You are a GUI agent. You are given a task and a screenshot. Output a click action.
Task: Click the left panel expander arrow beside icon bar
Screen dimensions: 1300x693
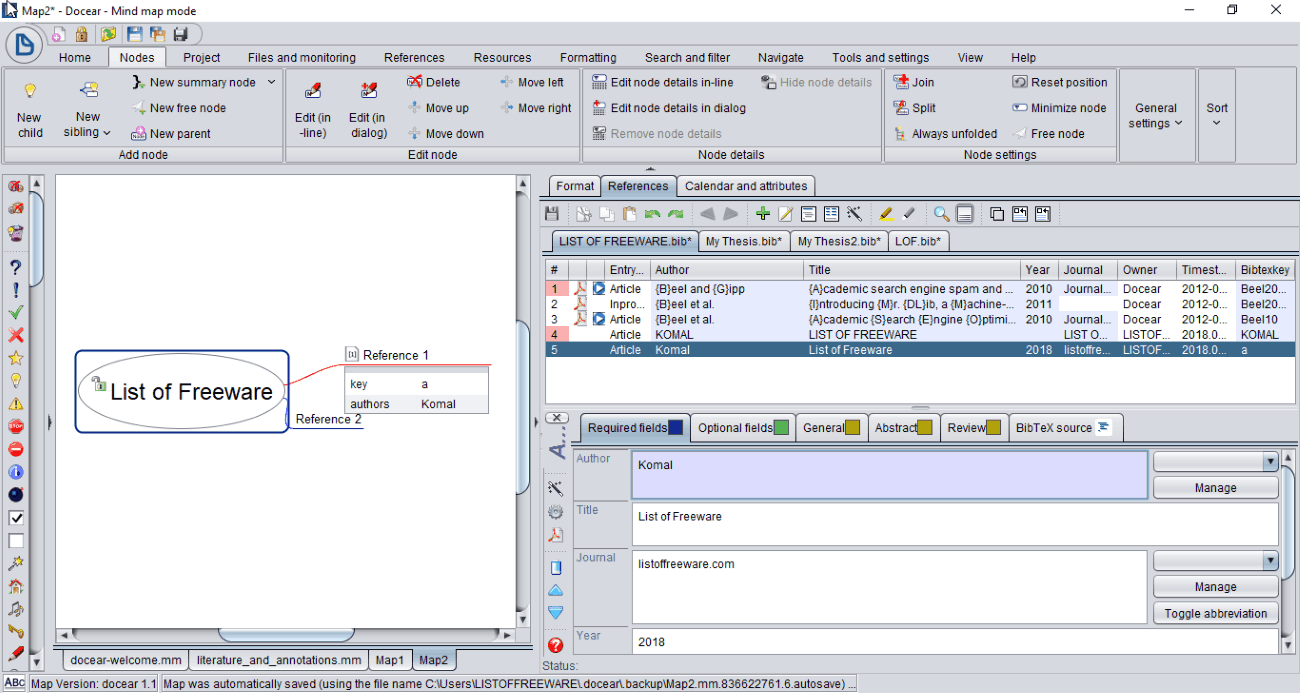(x=49, y=422)
